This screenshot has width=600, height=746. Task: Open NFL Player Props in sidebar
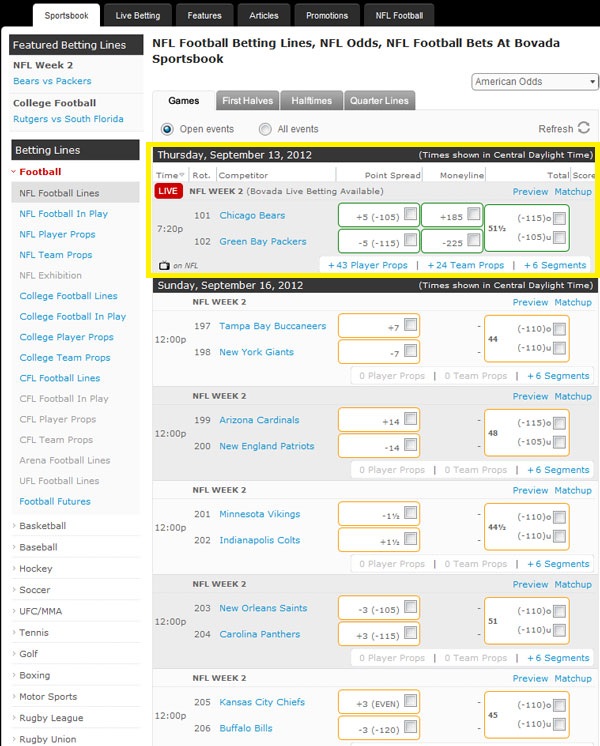point(57,234)
